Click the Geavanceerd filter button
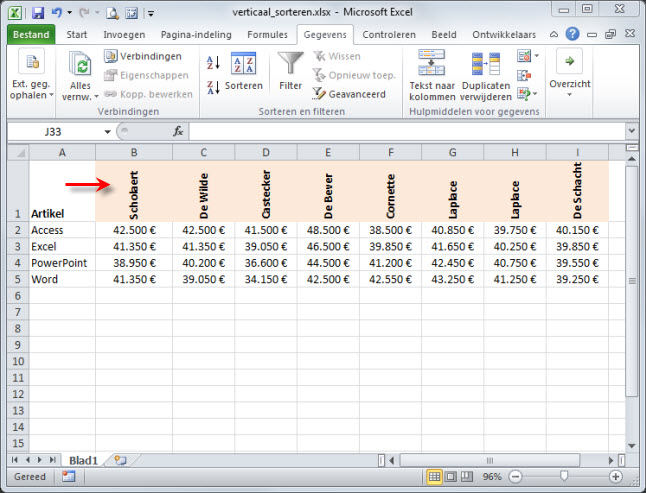Viewport: 646px width, 493px height. point(349,94)
